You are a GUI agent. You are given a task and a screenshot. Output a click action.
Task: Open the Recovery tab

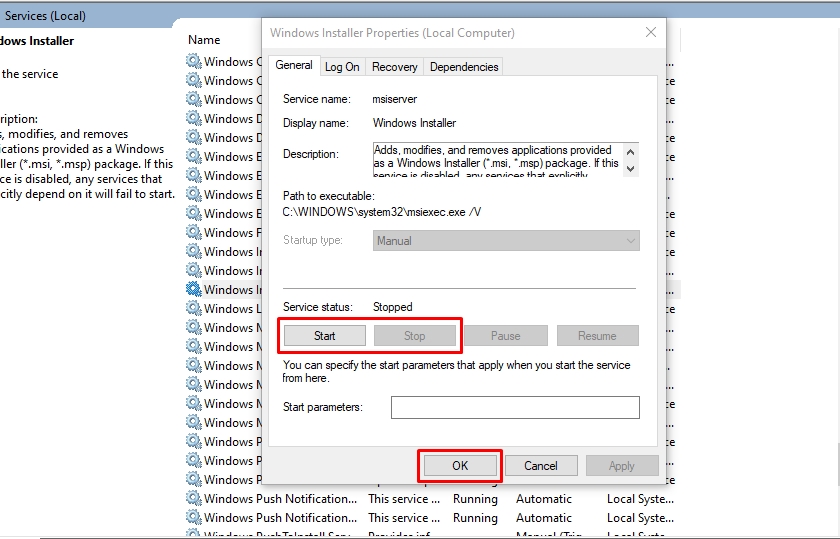(x=394, y=67)
